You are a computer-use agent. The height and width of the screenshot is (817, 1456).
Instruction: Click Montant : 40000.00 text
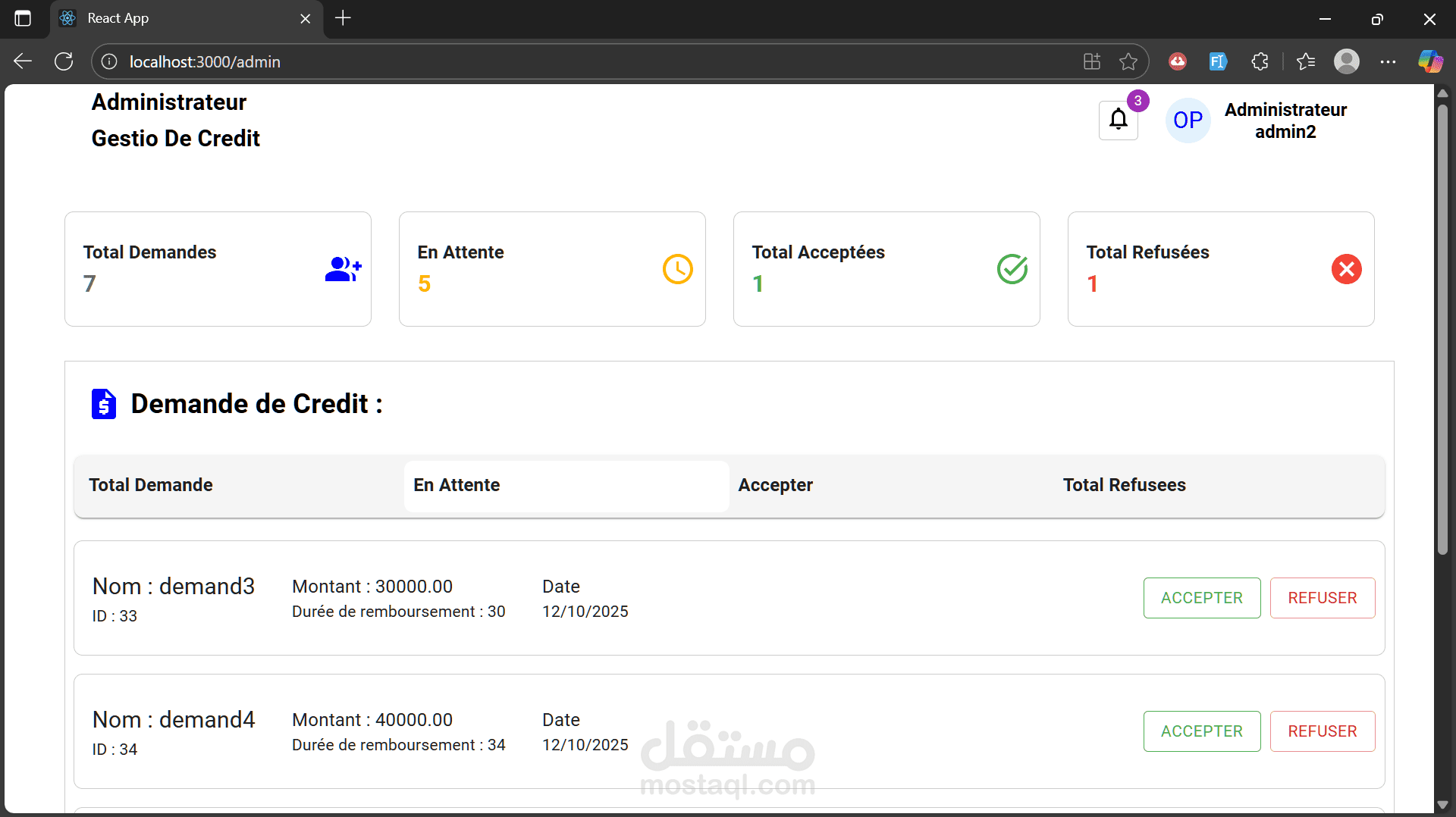372,720
